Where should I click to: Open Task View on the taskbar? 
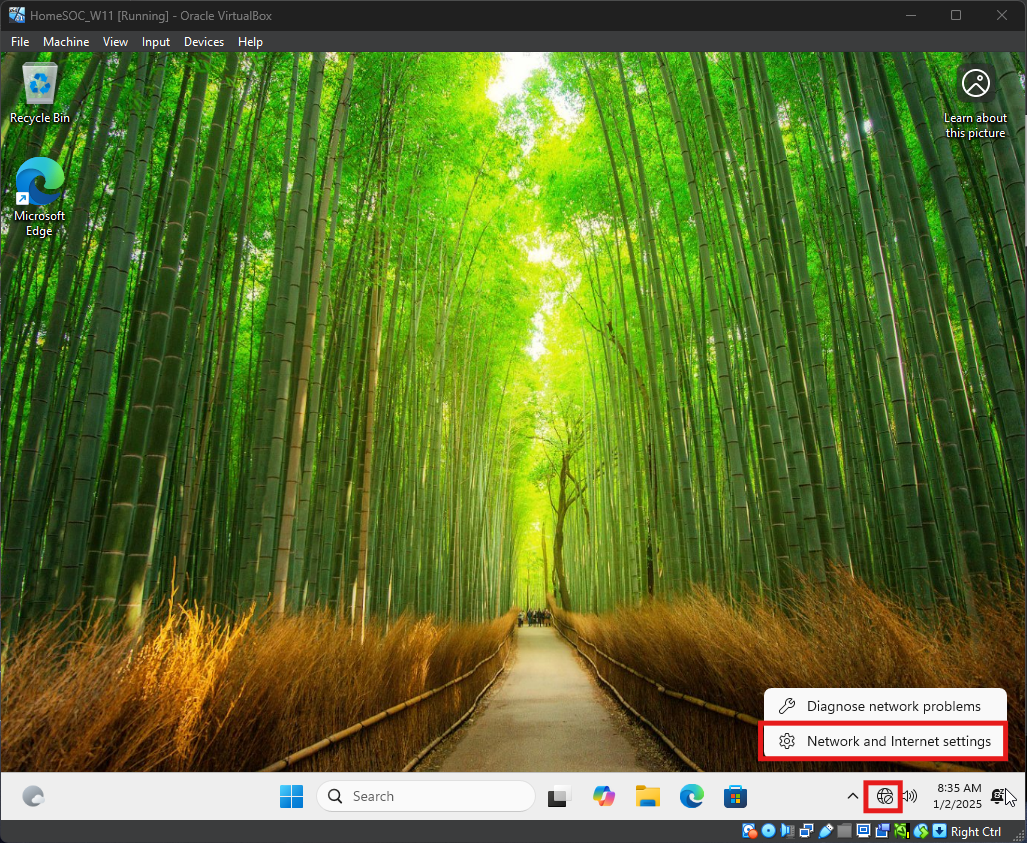tap(558, 796)
